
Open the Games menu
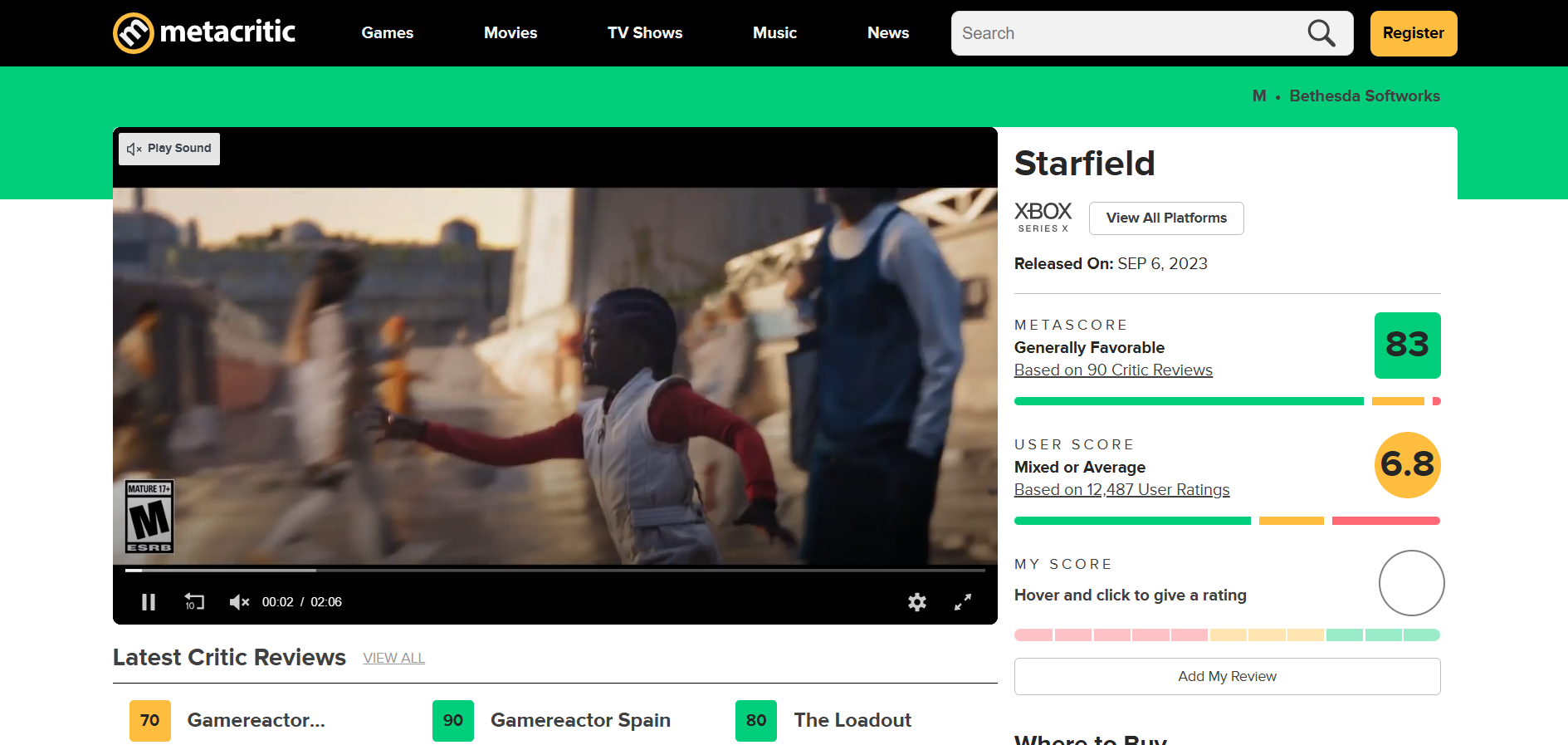coord(388,33)
